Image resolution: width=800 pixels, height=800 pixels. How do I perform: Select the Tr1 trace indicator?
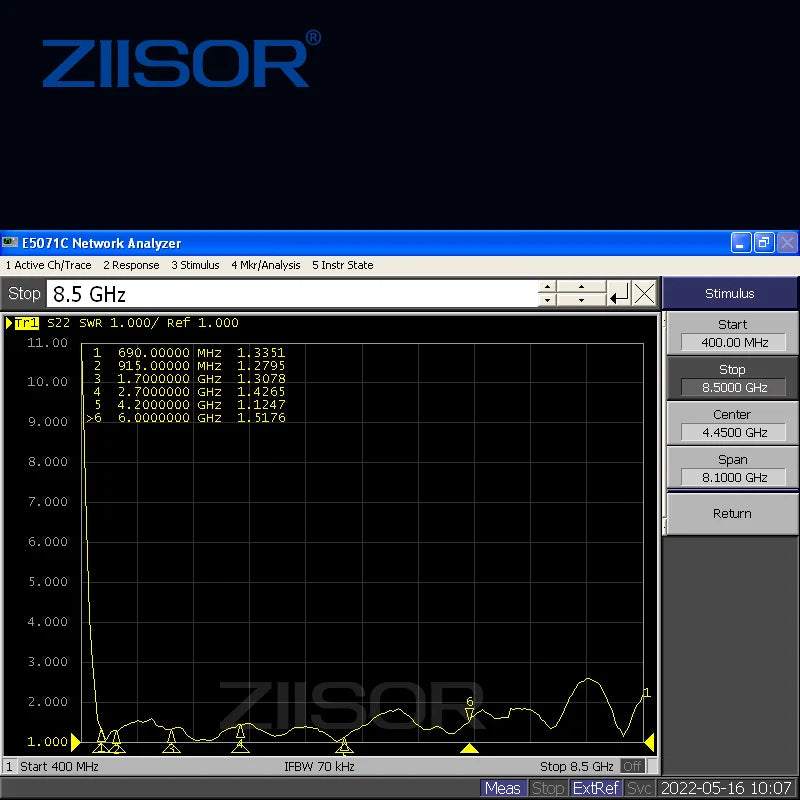27,323
